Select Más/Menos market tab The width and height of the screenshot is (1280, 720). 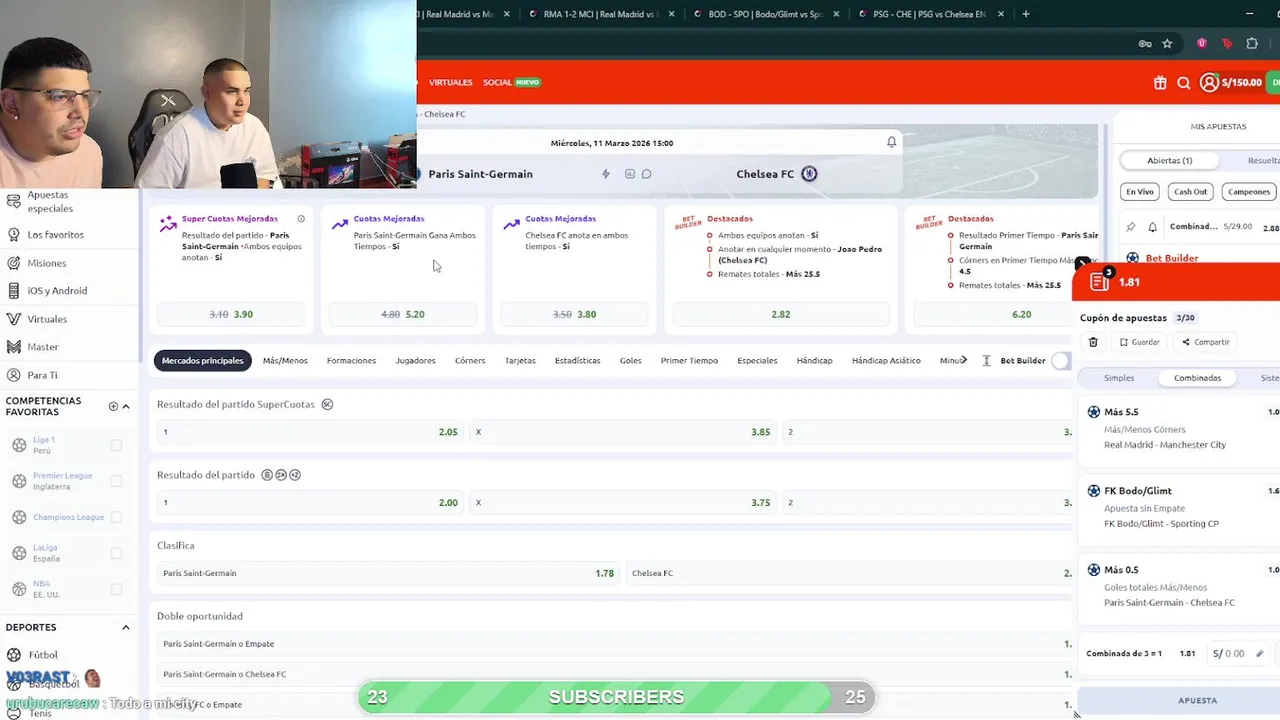[285, 360]
